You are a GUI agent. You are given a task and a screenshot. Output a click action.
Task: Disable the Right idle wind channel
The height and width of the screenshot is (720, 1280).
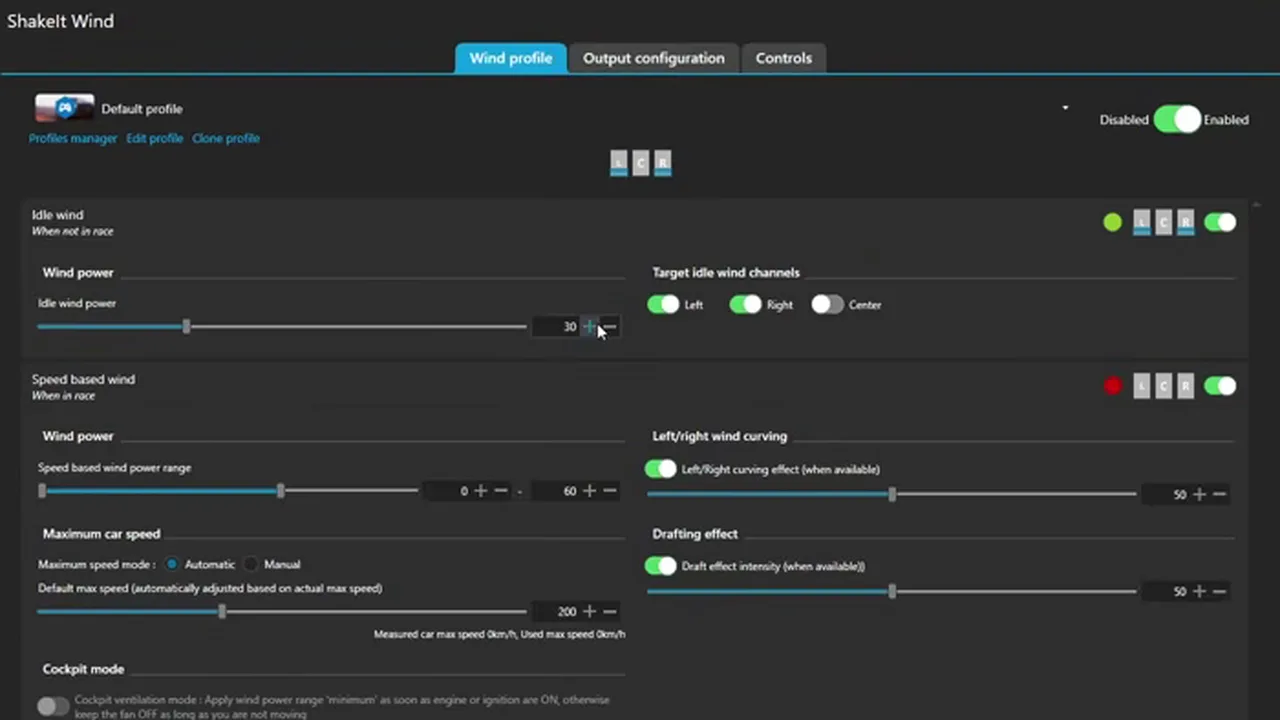click(x=745, y=305)
